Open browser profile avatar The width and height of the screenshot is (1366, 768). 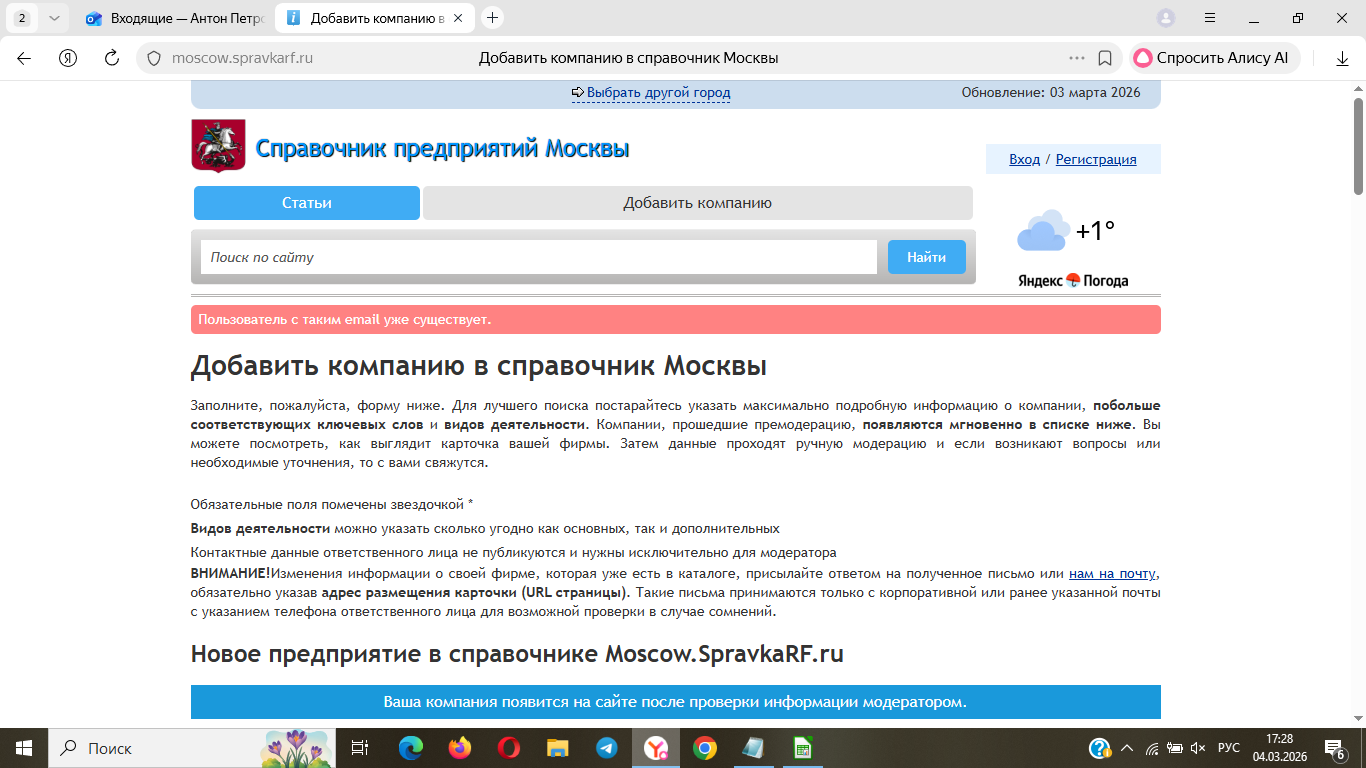tap(1166, 18)
